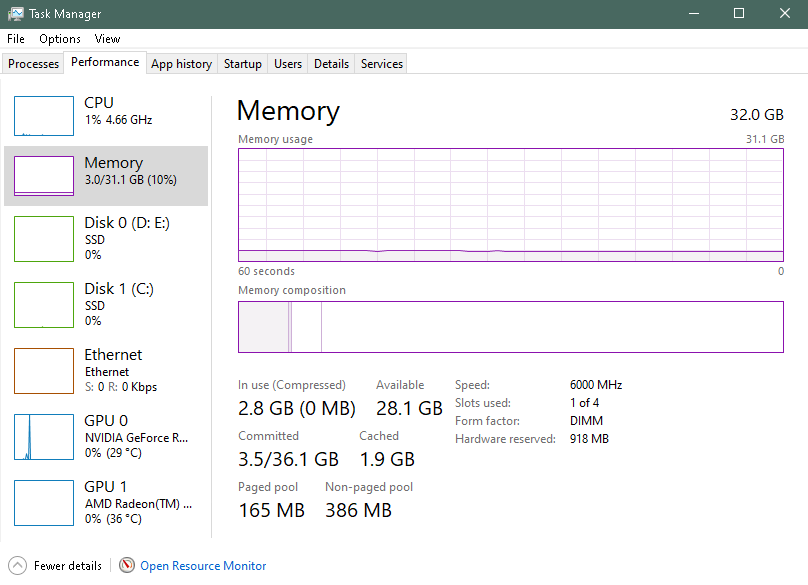Click the In use section of memory composition
Screen dimensions: 808x585
point(263,327)
